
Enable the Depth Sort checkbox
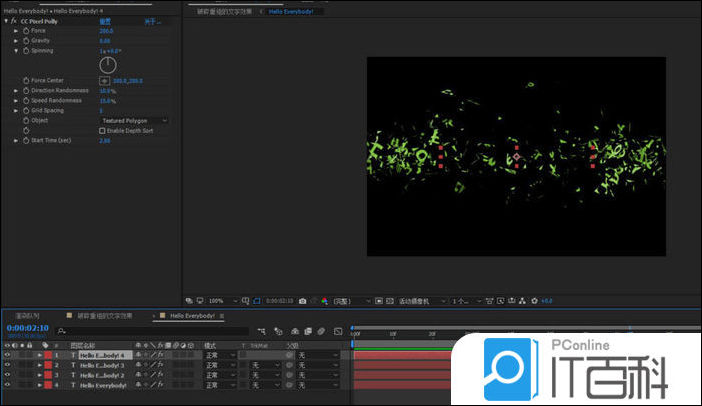102,131
